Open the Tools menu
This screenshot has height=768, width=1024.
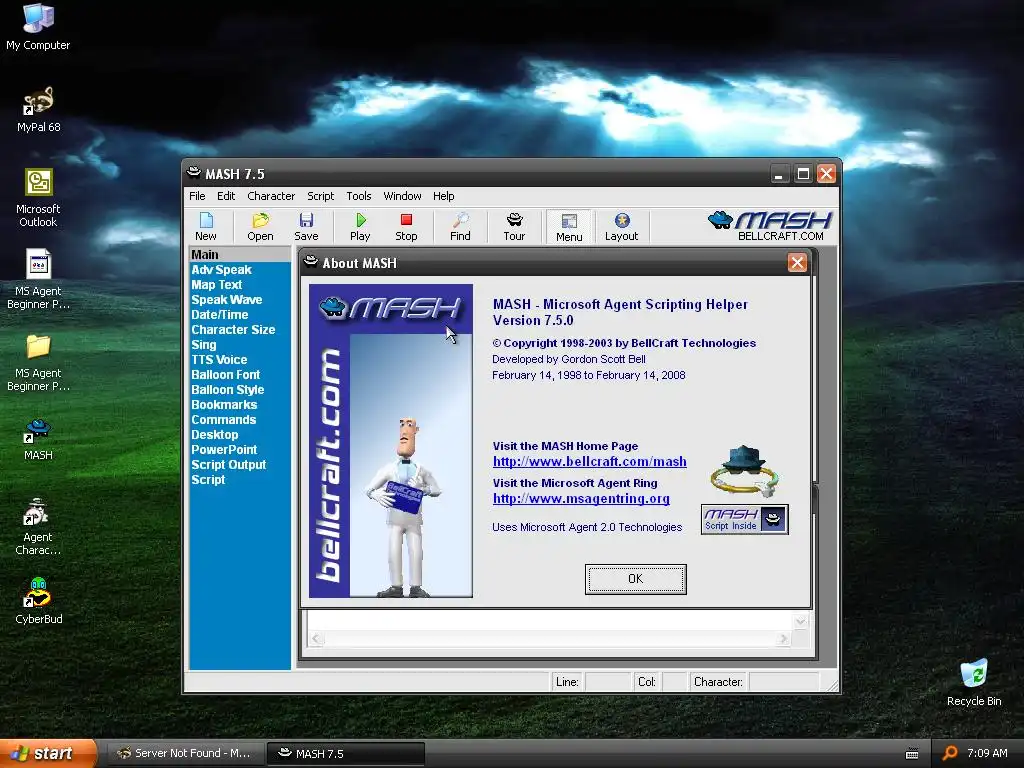[x=359, y=196]
